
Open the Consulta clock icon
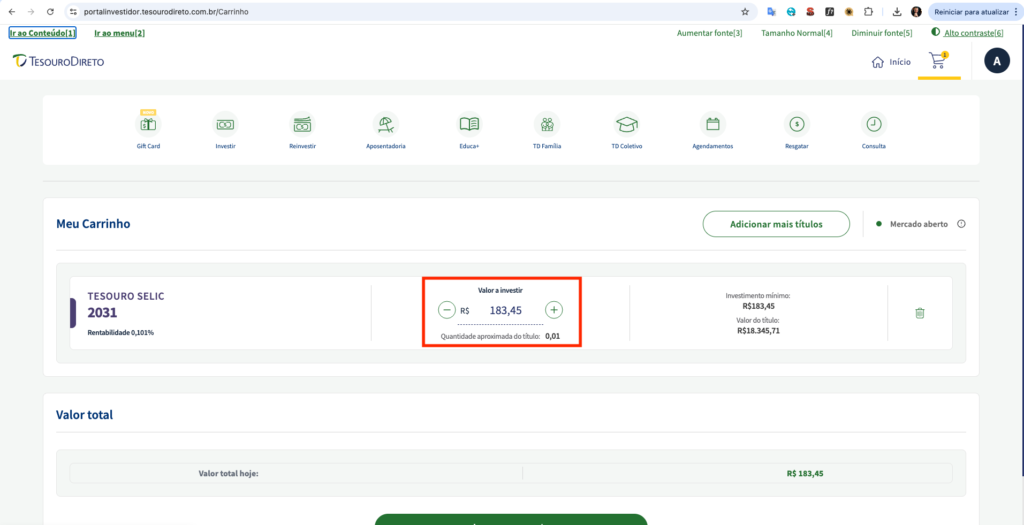pyautogui.click(x=874, y=125)
